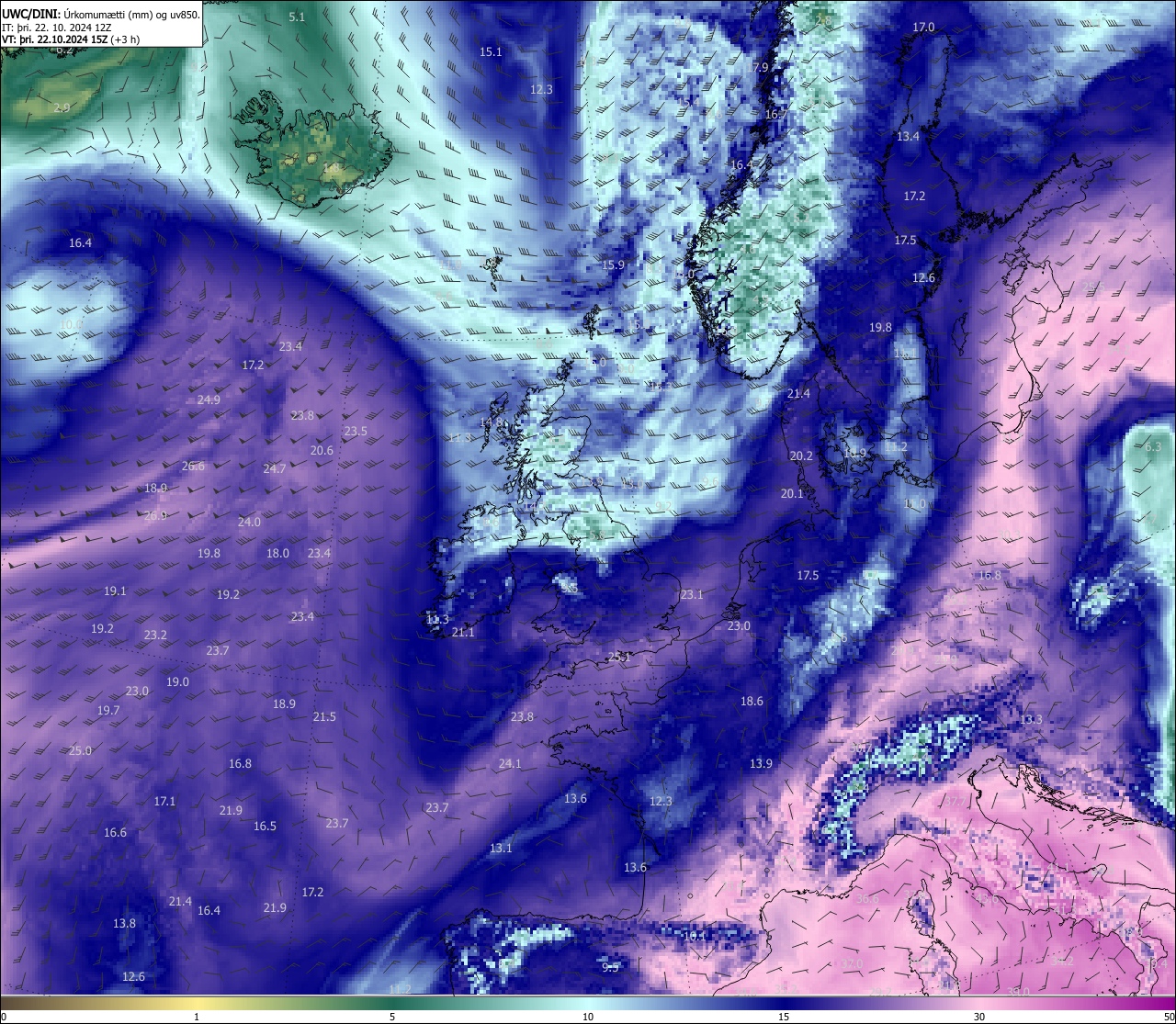
Task: Click the 21.5 value in the Atlantic
Action: (324, 716)
